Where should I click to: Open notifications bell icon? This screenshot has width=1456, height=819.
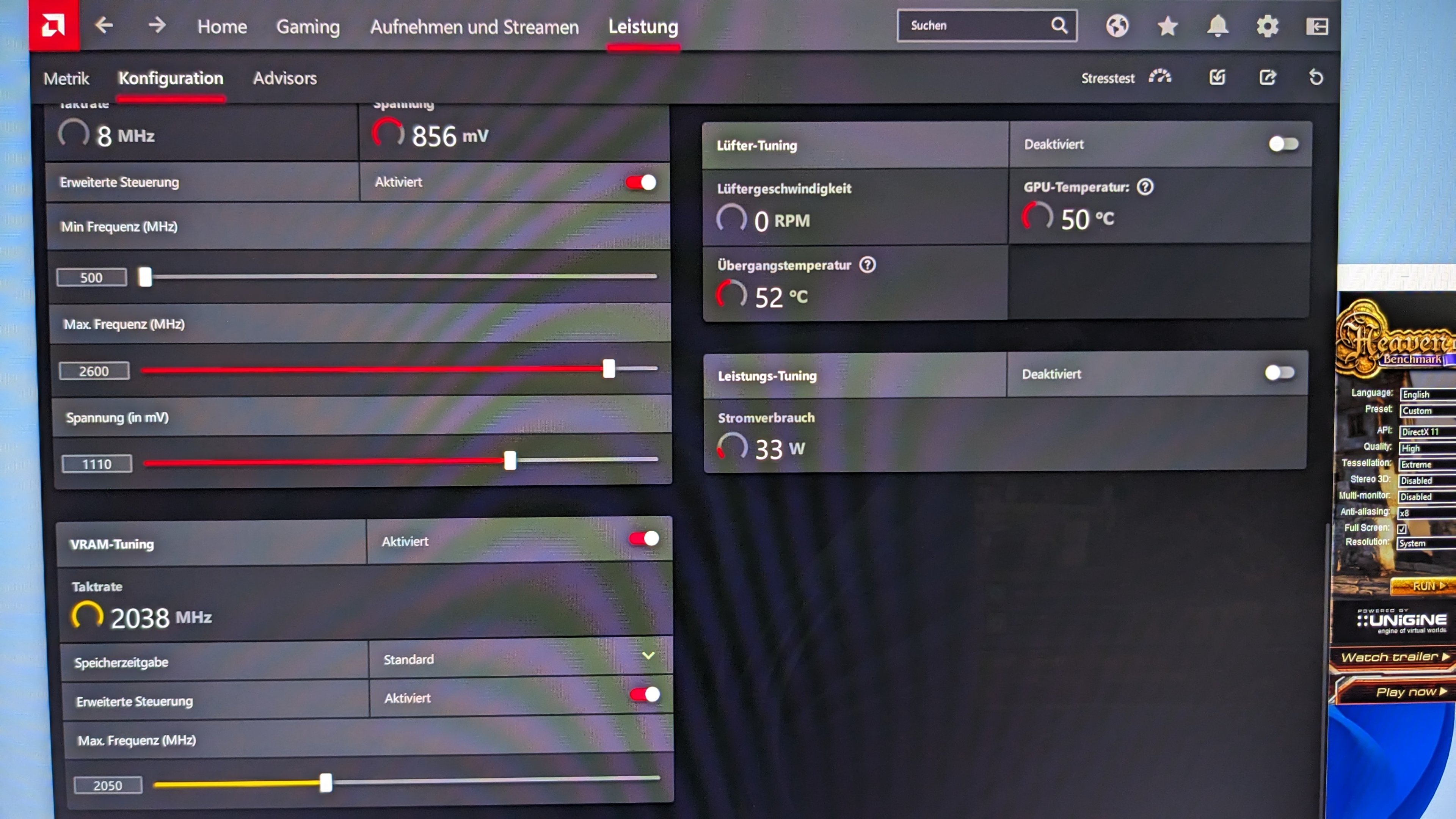tap(1218, 26)
